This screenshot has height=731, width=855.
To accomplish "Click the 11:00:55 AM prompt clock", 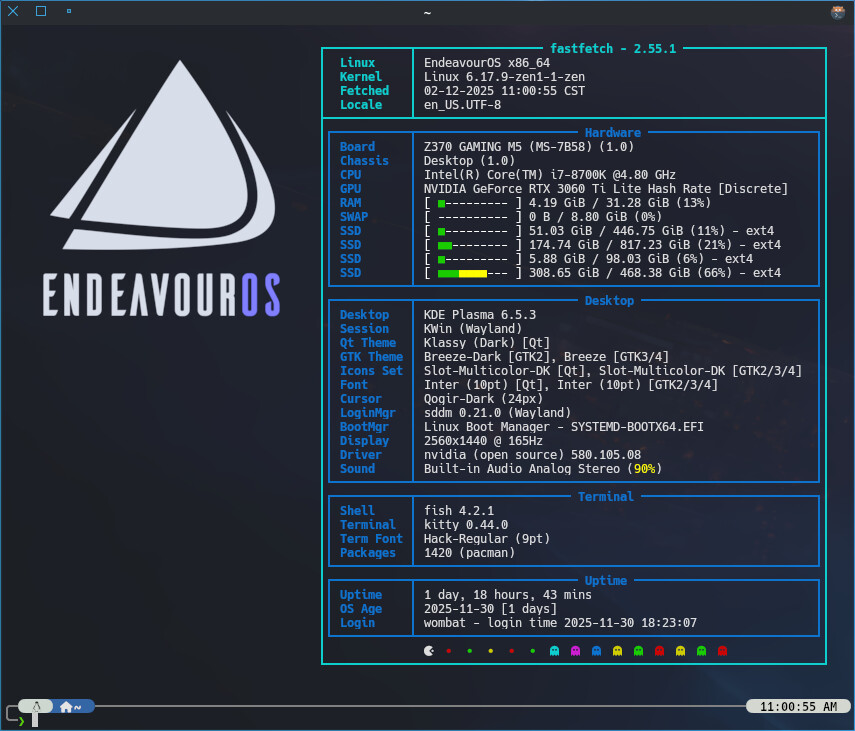I will pyautogui.click(x=798, y=706).
